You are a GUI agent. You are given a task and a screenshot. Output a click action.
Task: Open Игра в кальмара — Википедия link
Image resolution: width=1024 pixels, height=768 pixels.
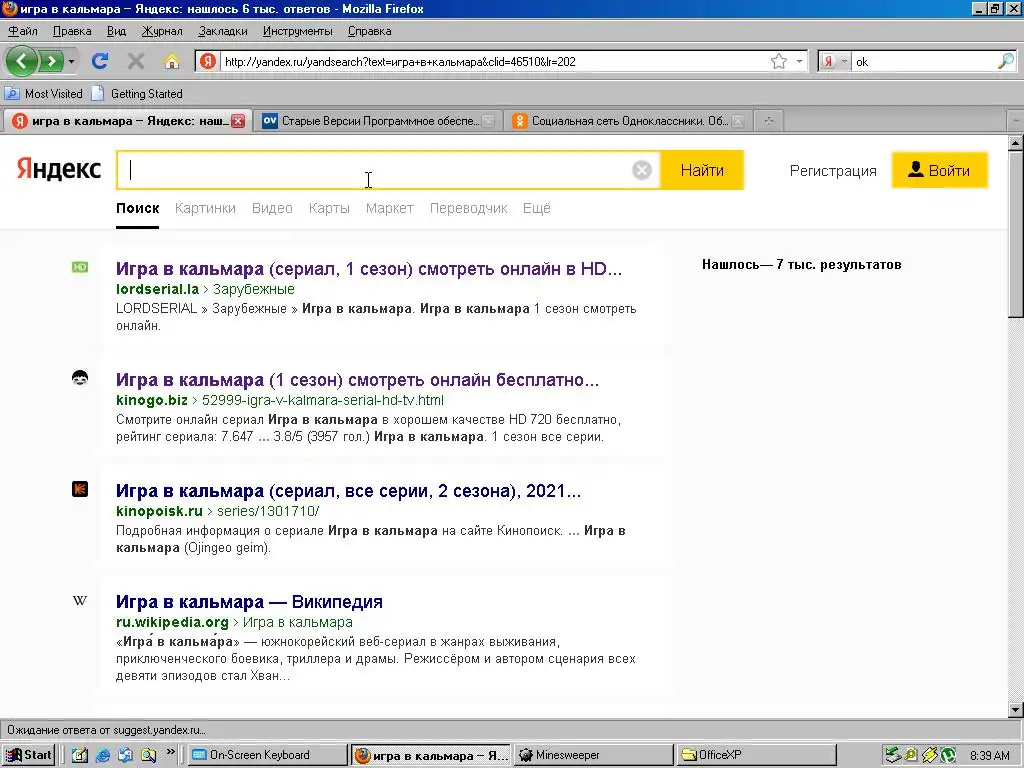(x=249, y=601)
